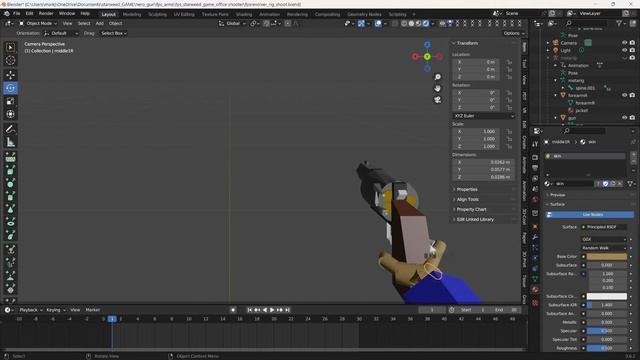Open Material properties tab

pyautogui.click(x=535, y=289)
